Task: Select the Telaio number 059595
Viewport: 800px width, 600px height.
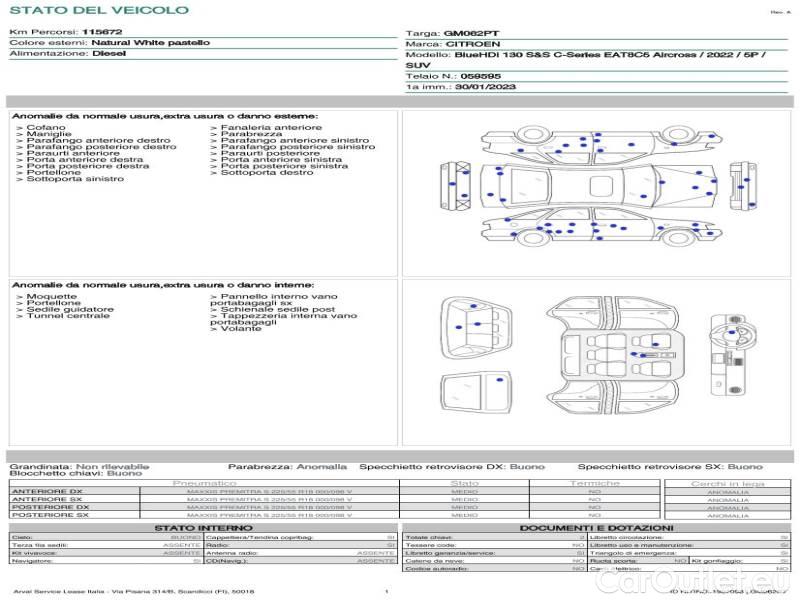Action: tap(481, 77)
